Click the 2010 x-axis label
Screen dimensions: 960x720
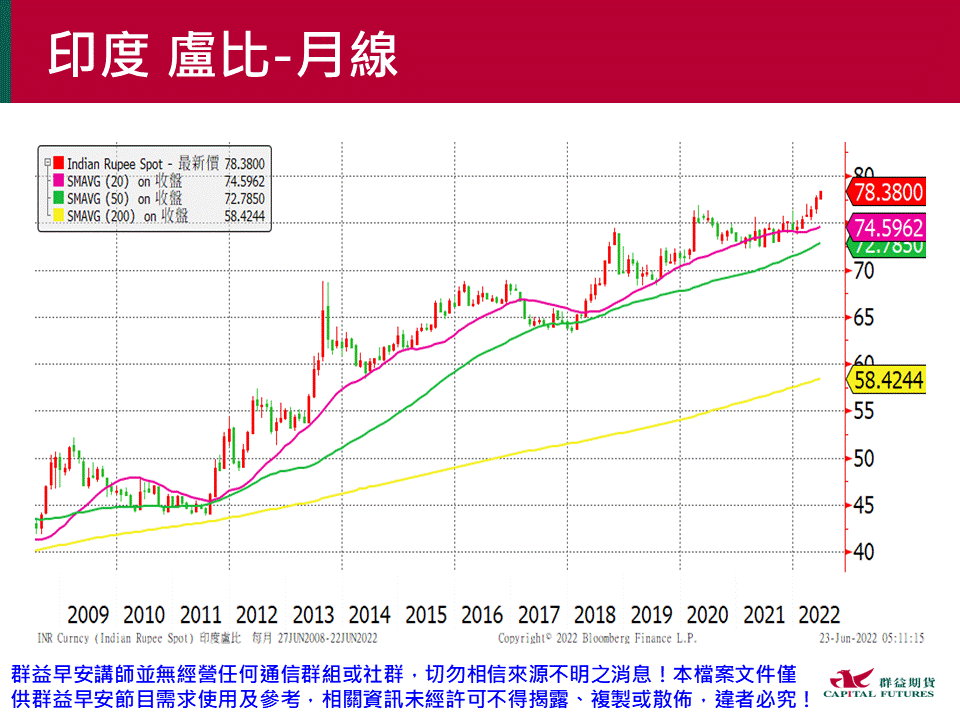pyautogui.click(x=144, y=615)
